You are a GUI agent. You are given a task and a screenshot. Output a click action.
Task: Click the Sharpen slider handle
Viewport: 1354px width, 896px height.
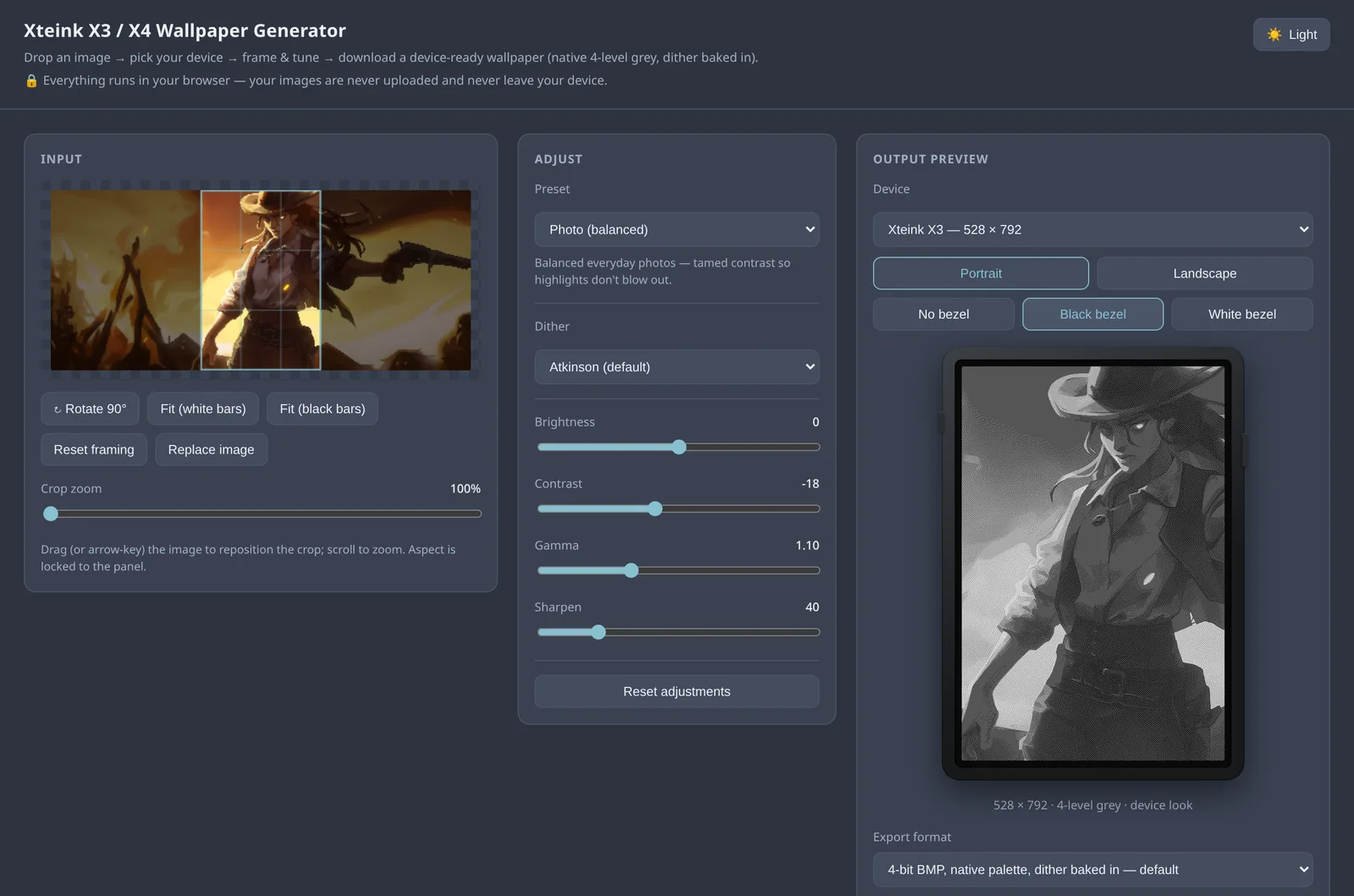(x=598, y=632)
